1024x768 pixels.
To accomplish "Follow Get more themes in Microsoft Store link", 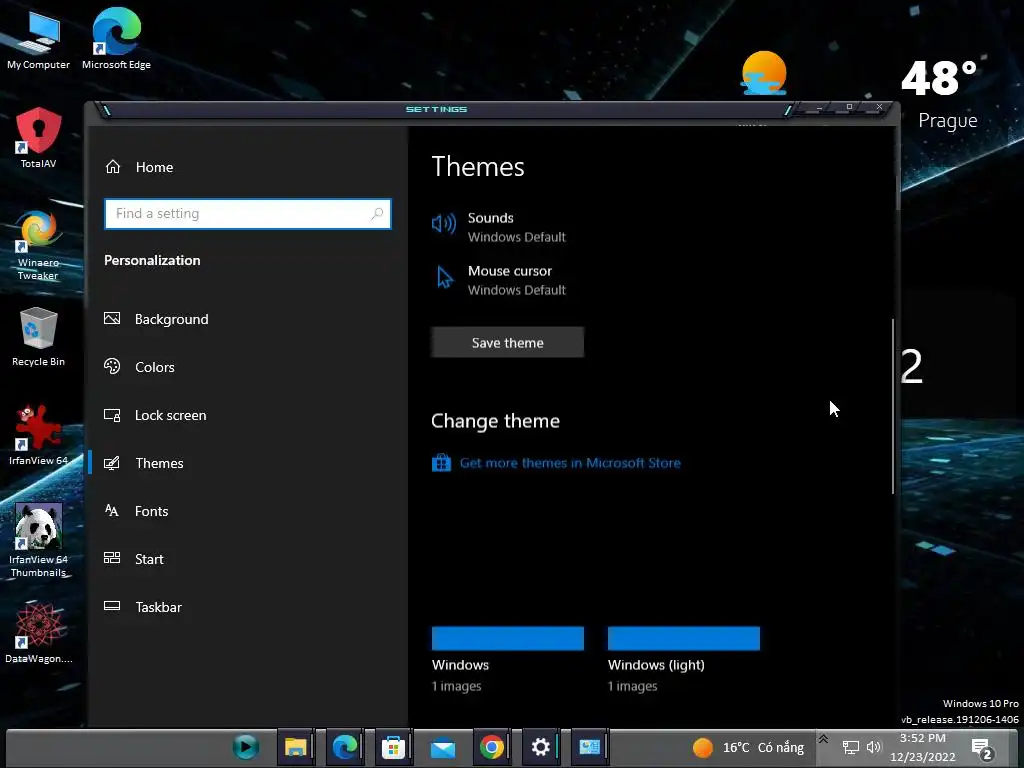I will coord(570,463).
